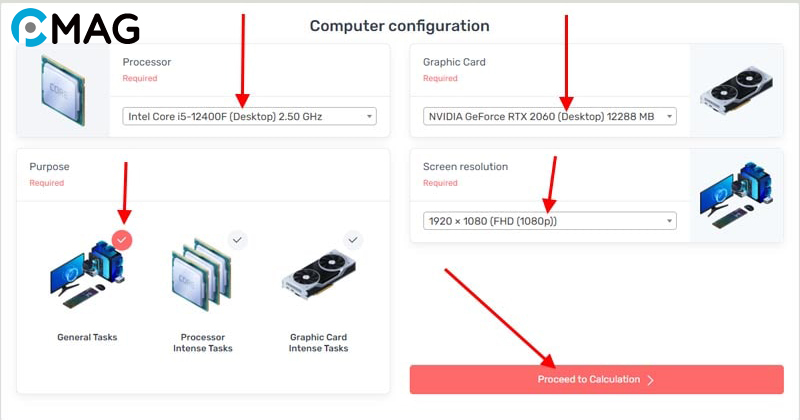Check the Graphic Card Intense Tasks checkmark
Viewport: 800px width, 420px height.
353,240
